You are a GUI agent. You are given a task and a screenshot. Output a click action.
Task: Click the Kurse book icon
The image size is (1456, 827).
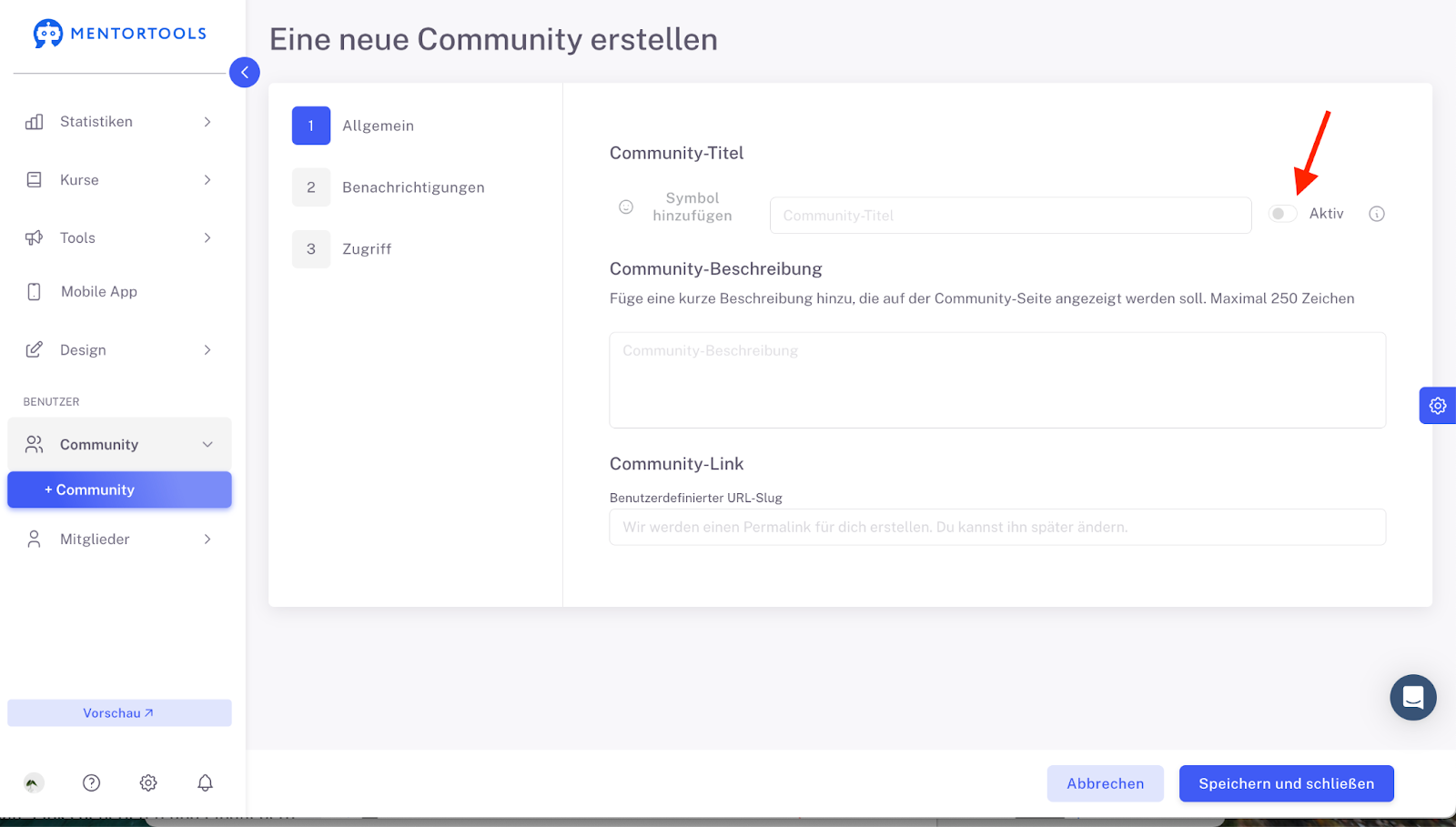(x=35, y=180)
